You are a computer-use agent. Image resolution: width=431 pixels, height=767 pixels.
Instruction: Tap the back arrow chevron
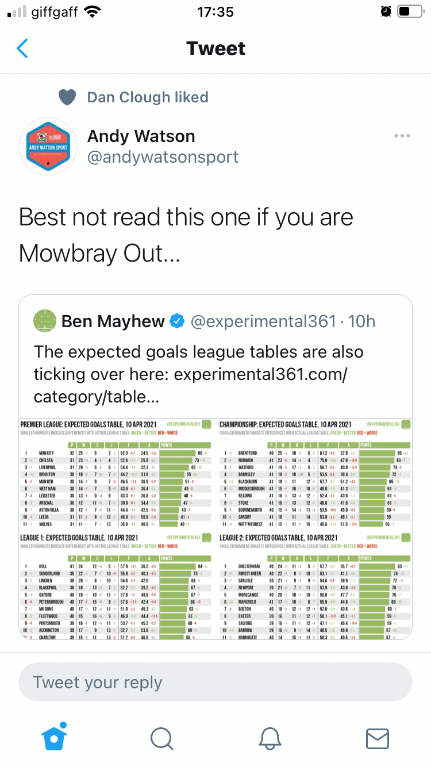coord(23,48)
